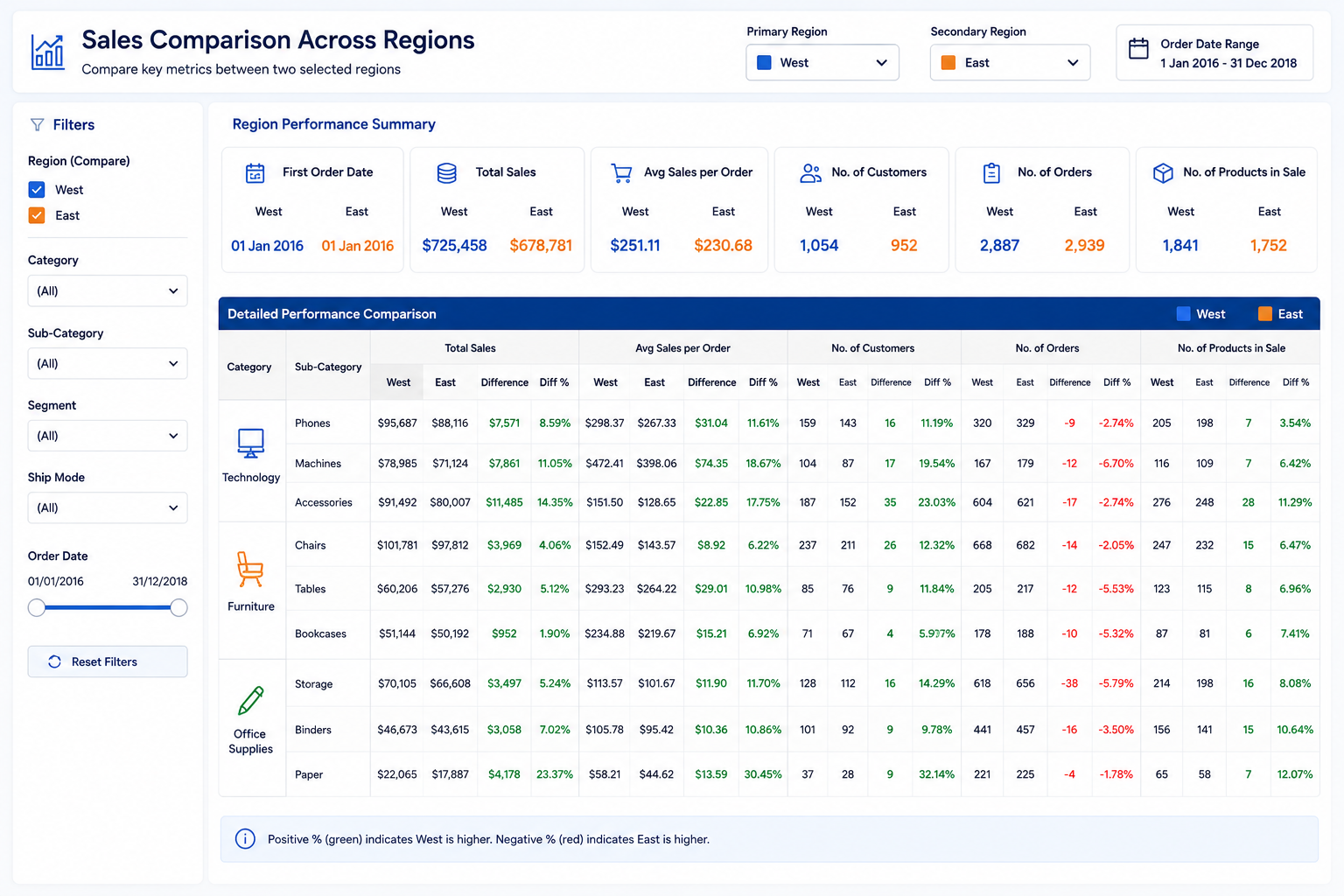Click the 31/12/2018 end date field
The height and width of the screenshot is (896, 1344).
point(159,581)
